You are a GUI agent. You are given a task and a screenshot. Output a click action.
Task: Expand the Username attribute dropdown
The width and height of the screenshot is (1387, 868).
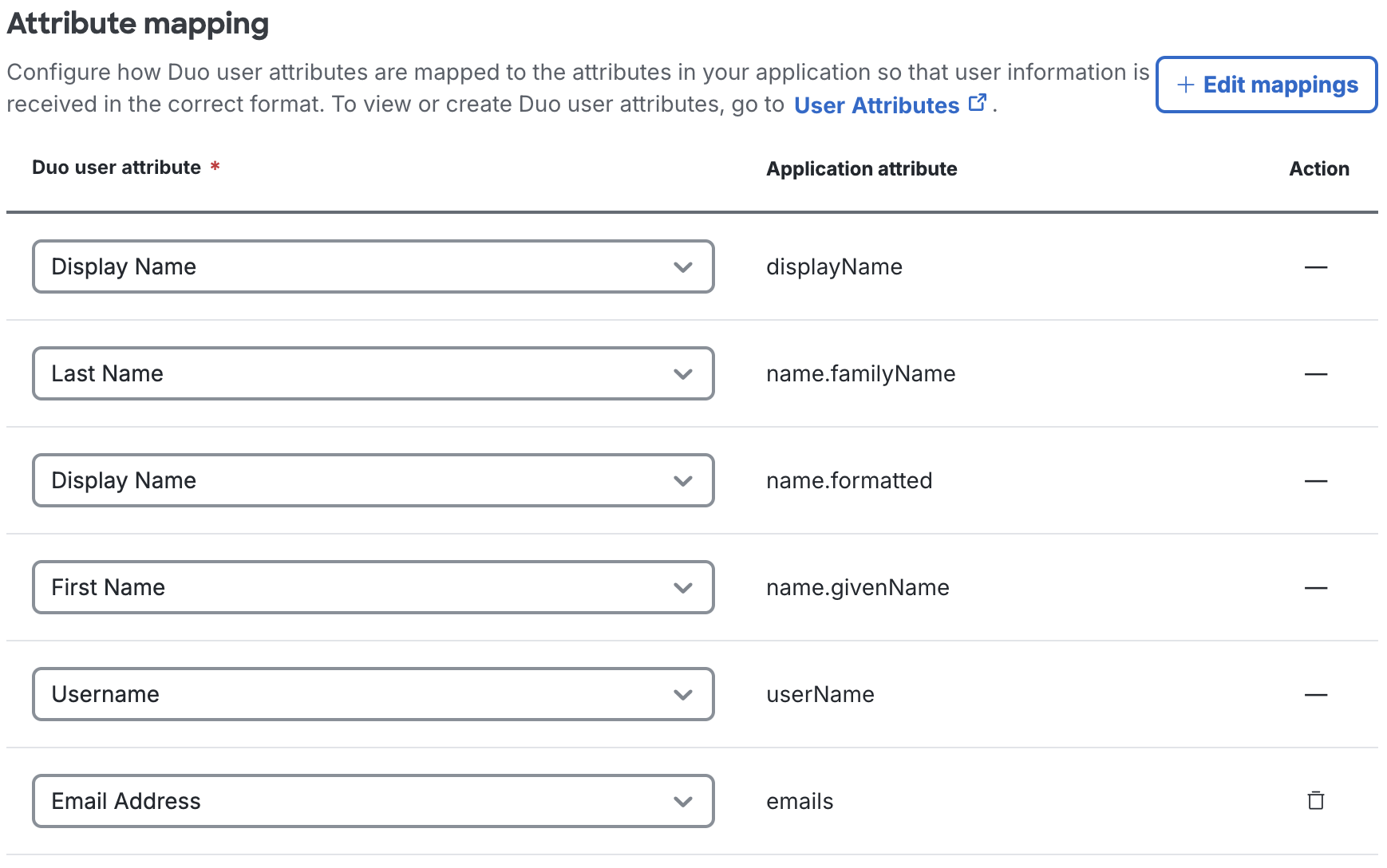point(683,694)
